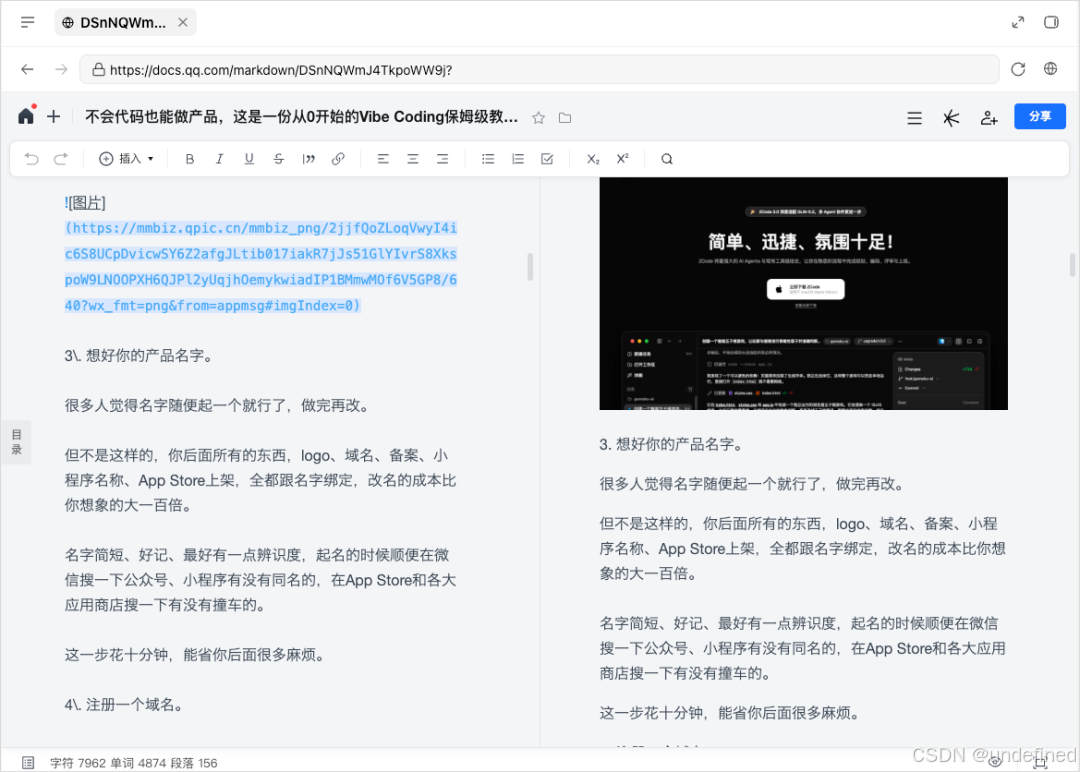The image size is (1080, 772).
Task: Insert a numbered list
Action: 518,159
